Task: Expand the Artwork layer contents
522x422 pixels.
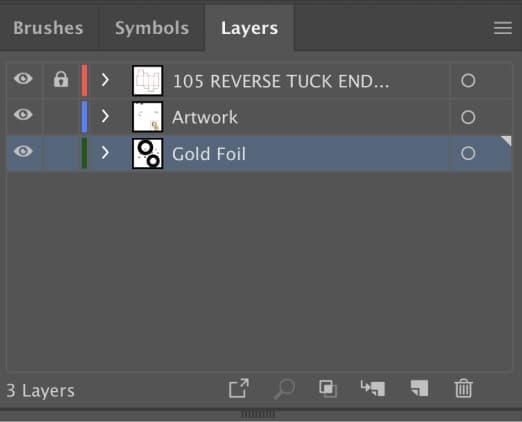Action: coord(105,116)
